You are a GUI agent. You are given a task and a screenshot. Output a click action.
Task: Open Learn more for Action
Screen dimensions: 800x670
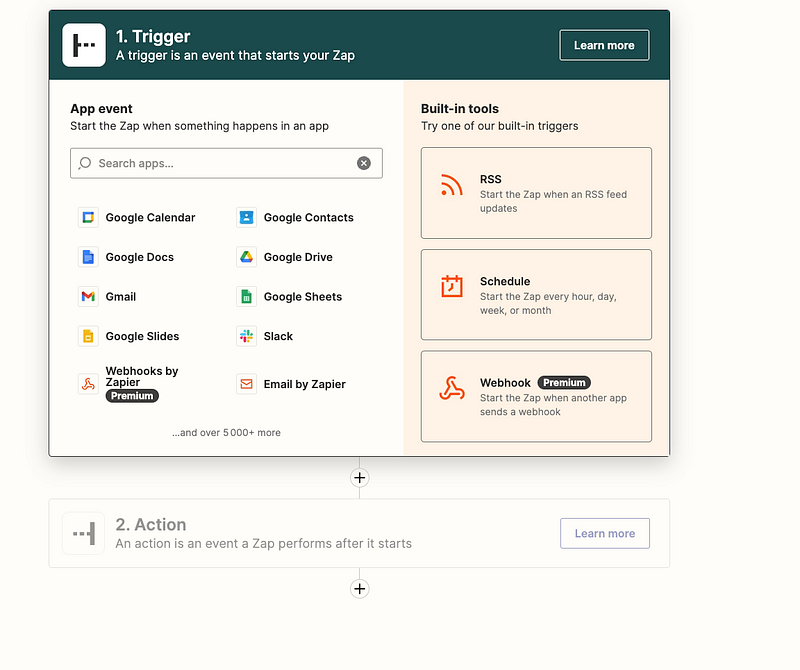605,533
